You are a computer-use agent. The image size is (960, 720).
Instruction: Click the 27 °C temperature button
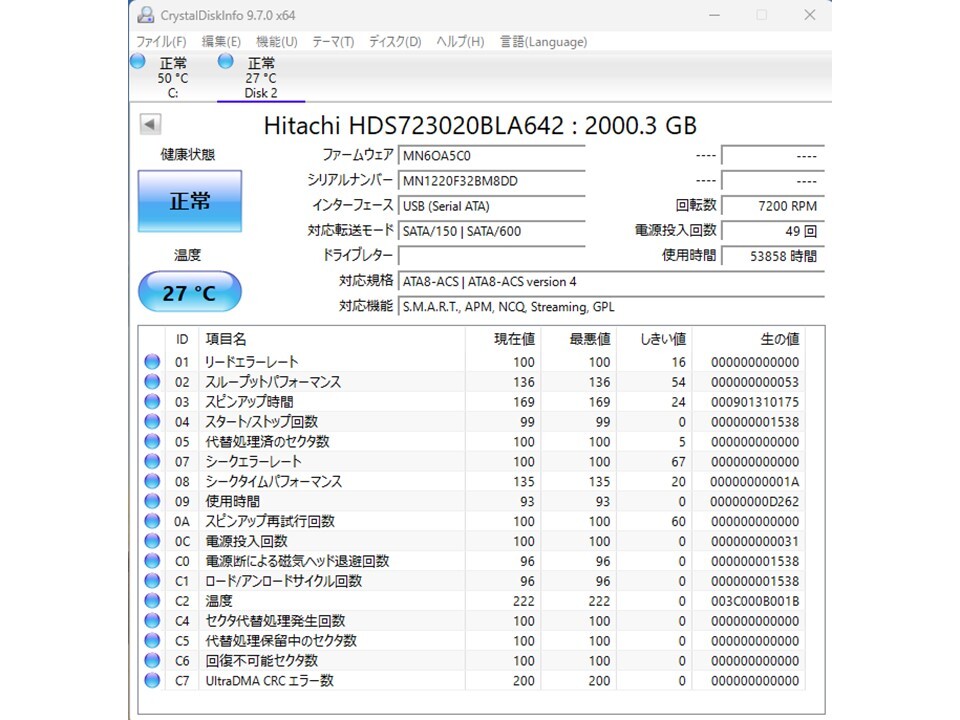click(x=190, y=292)
